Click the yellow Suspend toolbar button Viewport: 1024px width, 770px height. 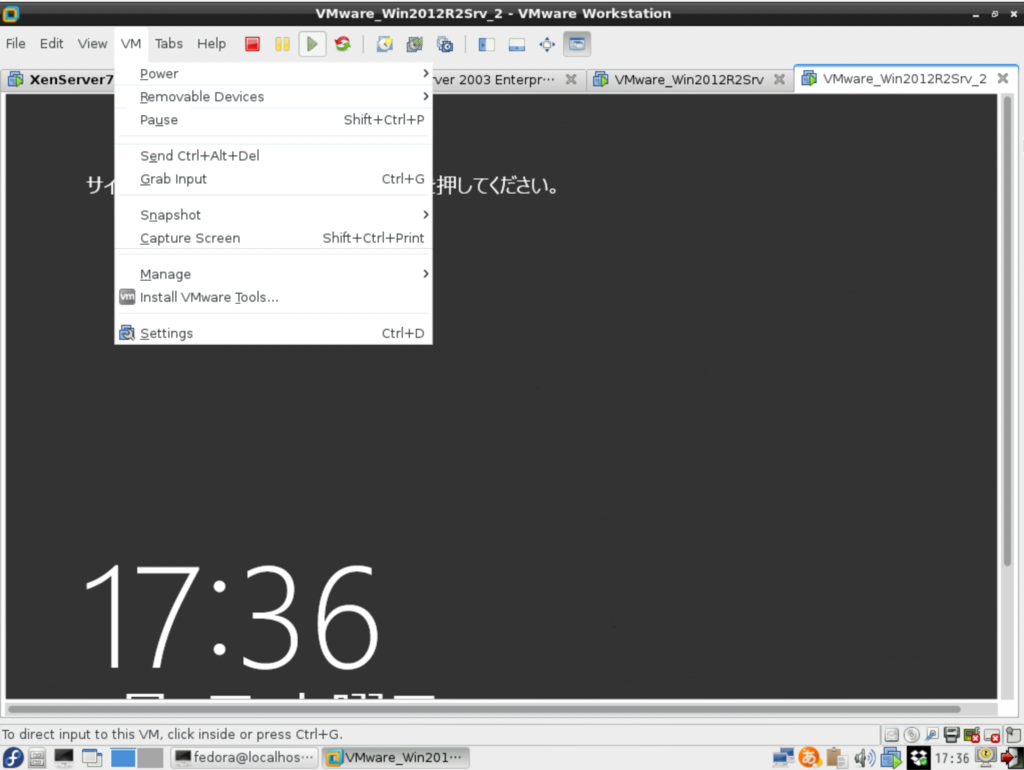(x=282, y=44)
